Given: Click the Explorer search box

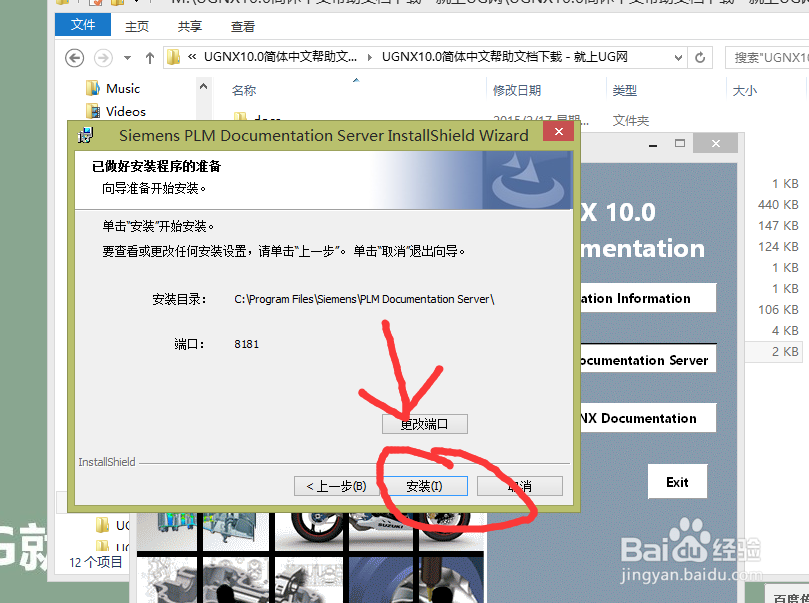Looking at the screenshot, I should tap(767, 58).
